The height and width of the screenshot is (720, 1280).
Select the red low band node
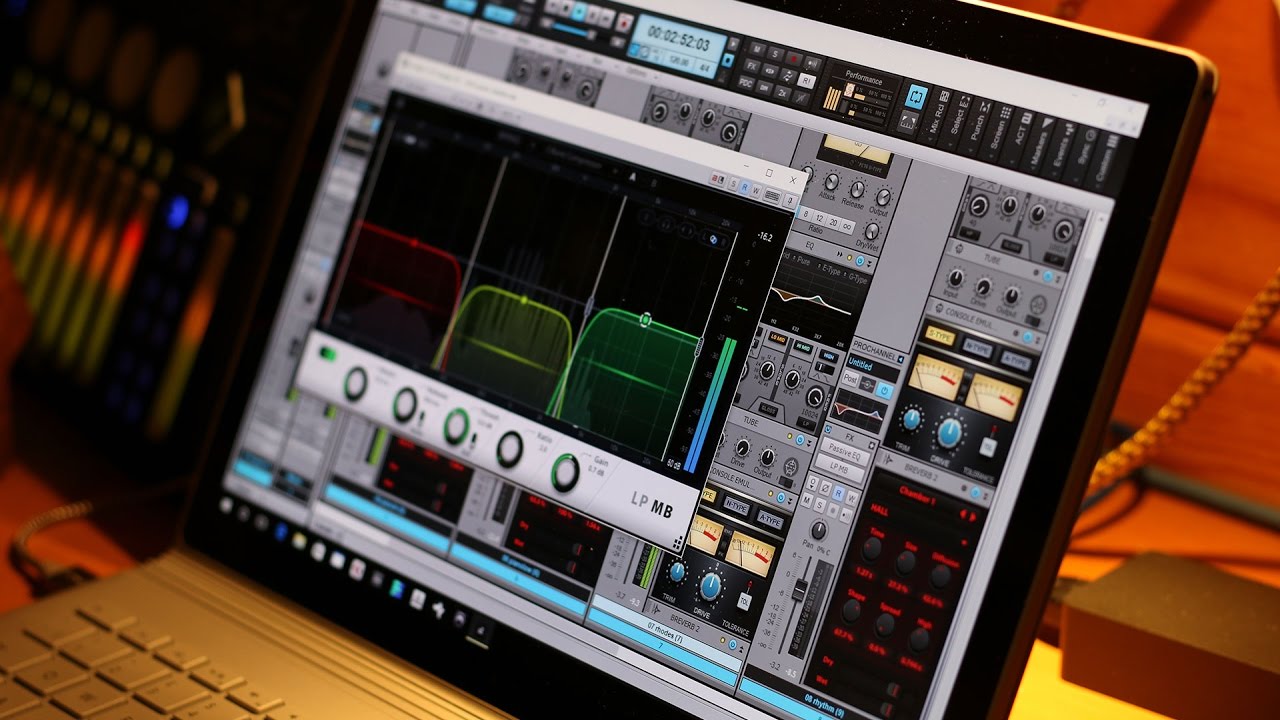point(415,242)
